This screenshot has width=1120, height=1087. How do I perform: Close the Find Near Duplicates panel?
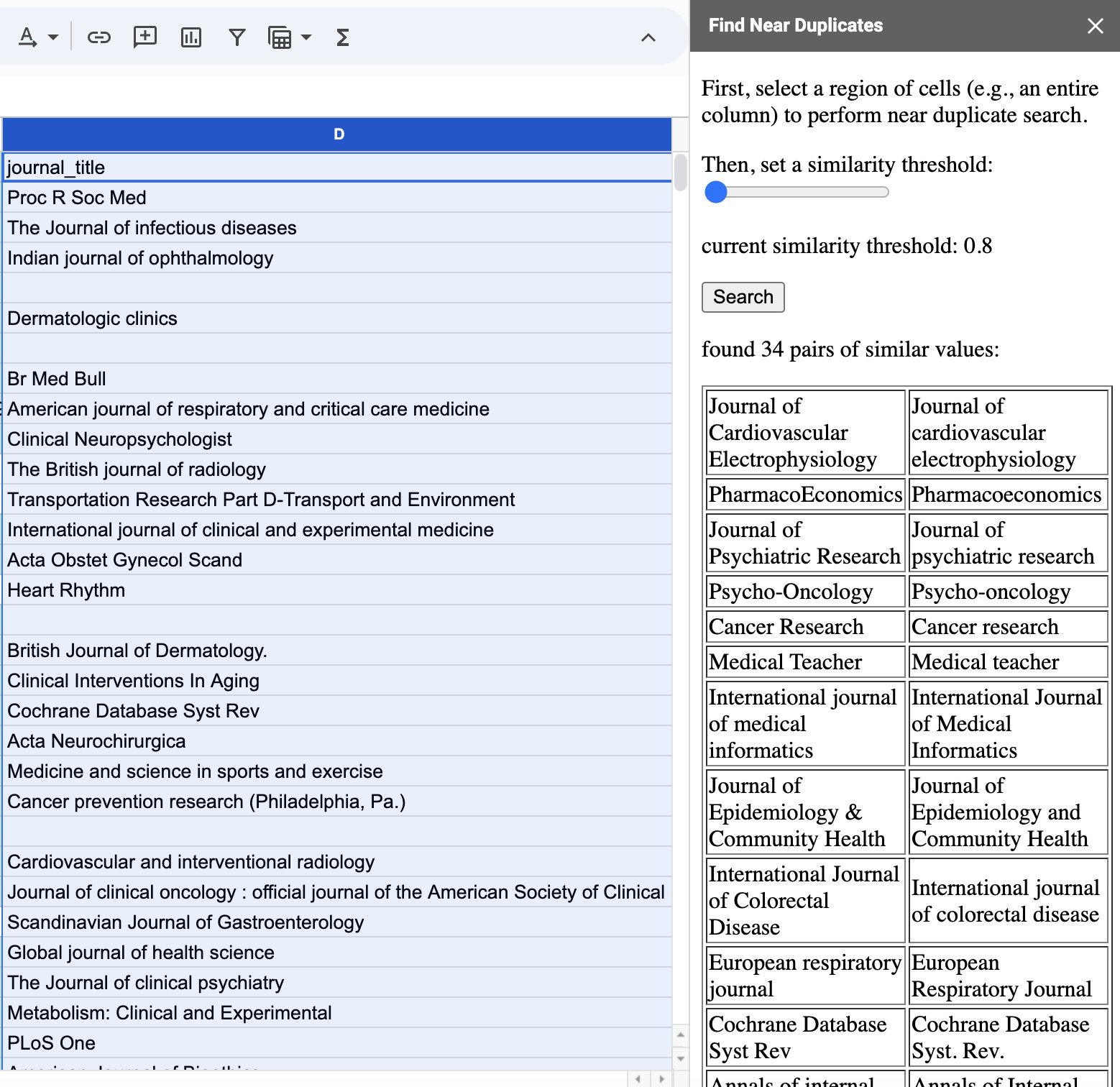[1095, 26]
